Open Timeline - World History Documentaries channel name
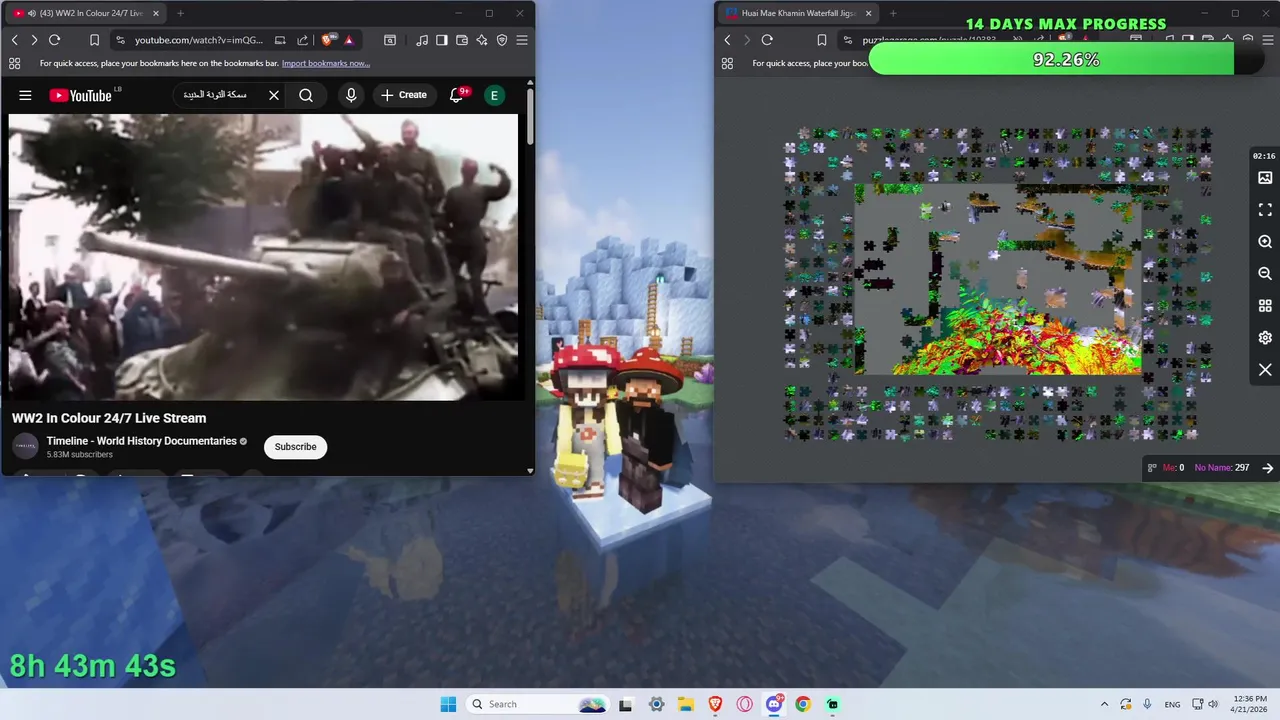1280x720 pixels. coord(141,441)
